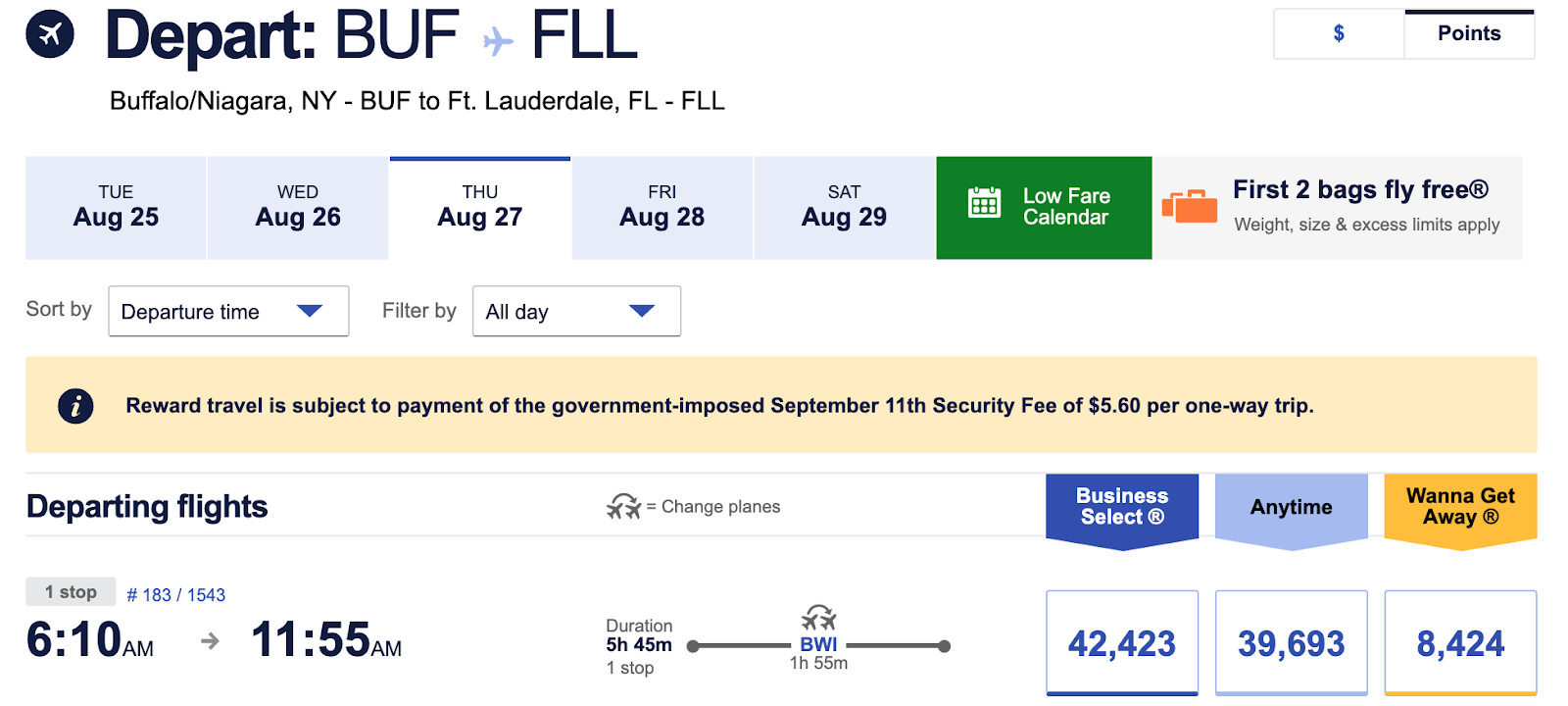Click the info icon in the yellow banner
This screenshot has width=1568, height=706.
tap(75, 406)
